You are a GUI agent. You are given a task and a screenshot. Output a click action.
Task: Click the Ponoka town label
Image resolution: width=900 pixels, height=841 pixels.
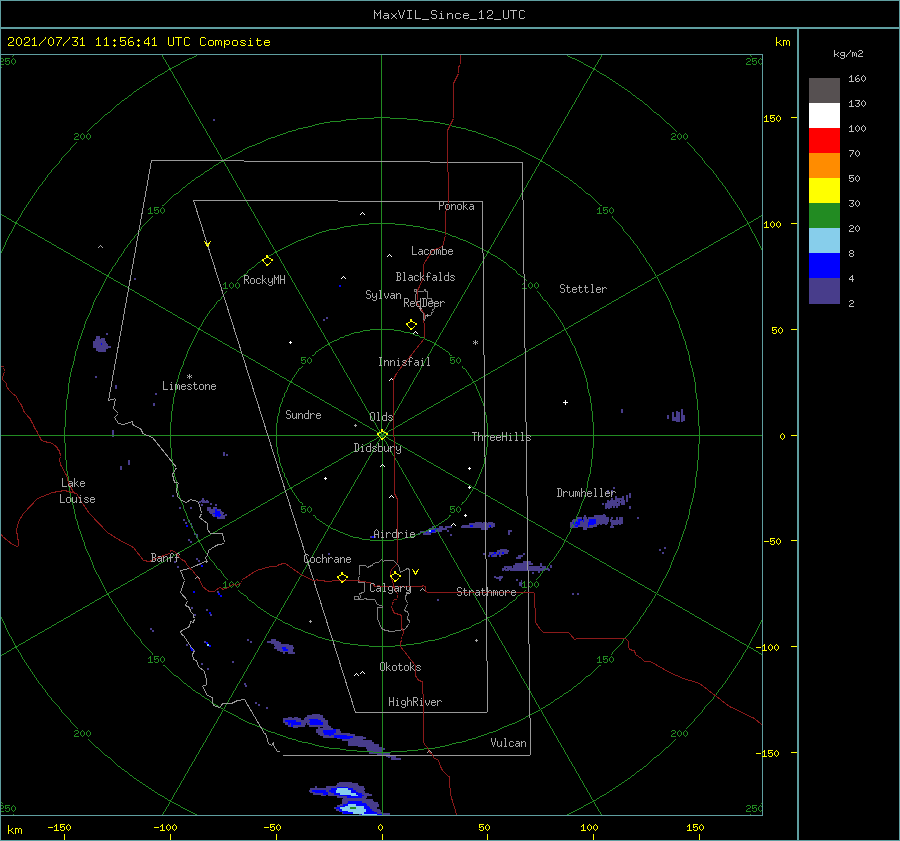pos(456,206)
